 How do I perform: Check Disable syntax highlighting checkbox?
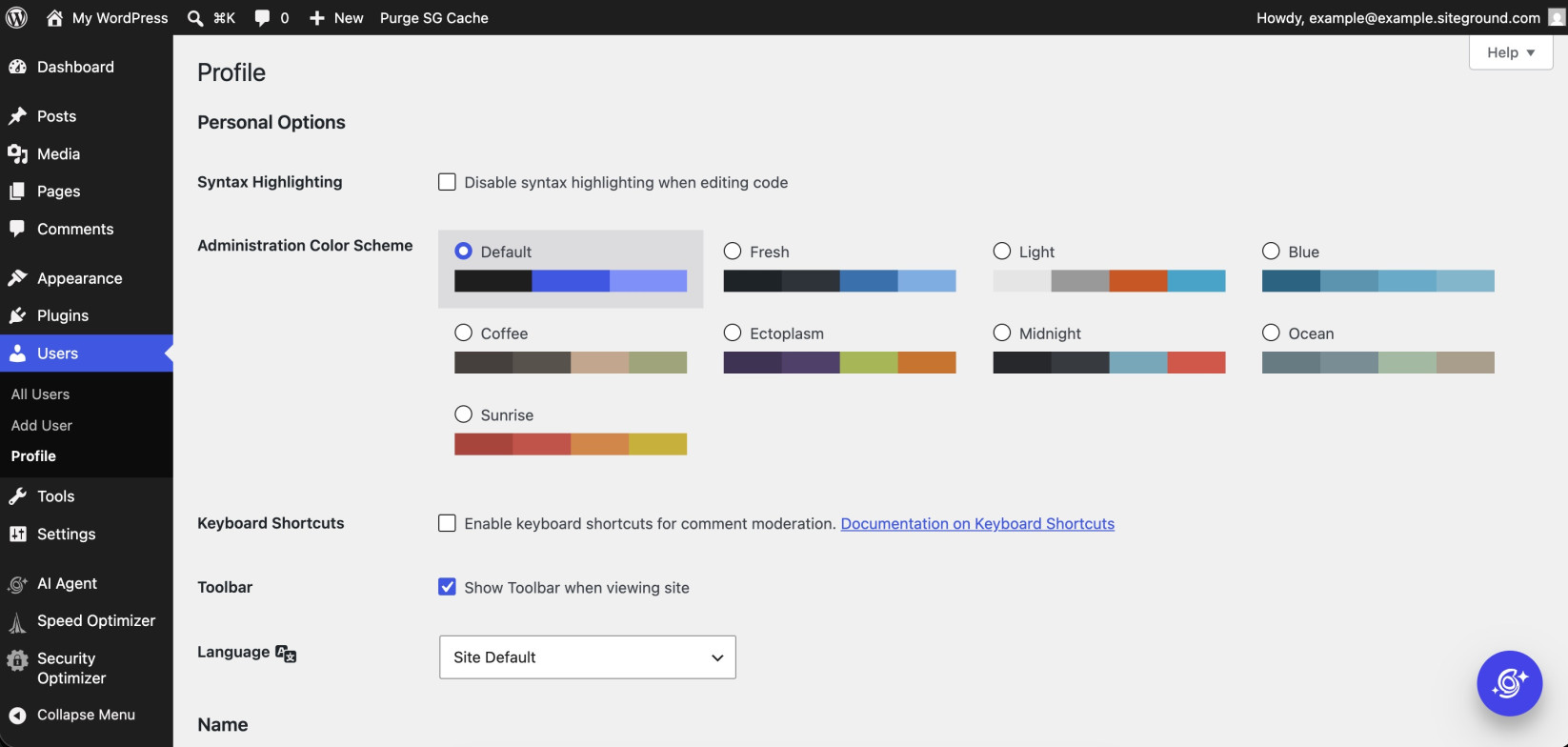pos(447,182)
